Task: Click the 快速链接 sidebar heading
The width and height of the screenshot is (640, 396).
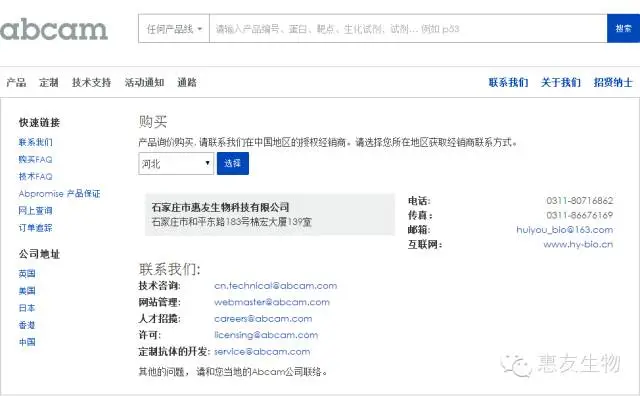Action: 39,122
